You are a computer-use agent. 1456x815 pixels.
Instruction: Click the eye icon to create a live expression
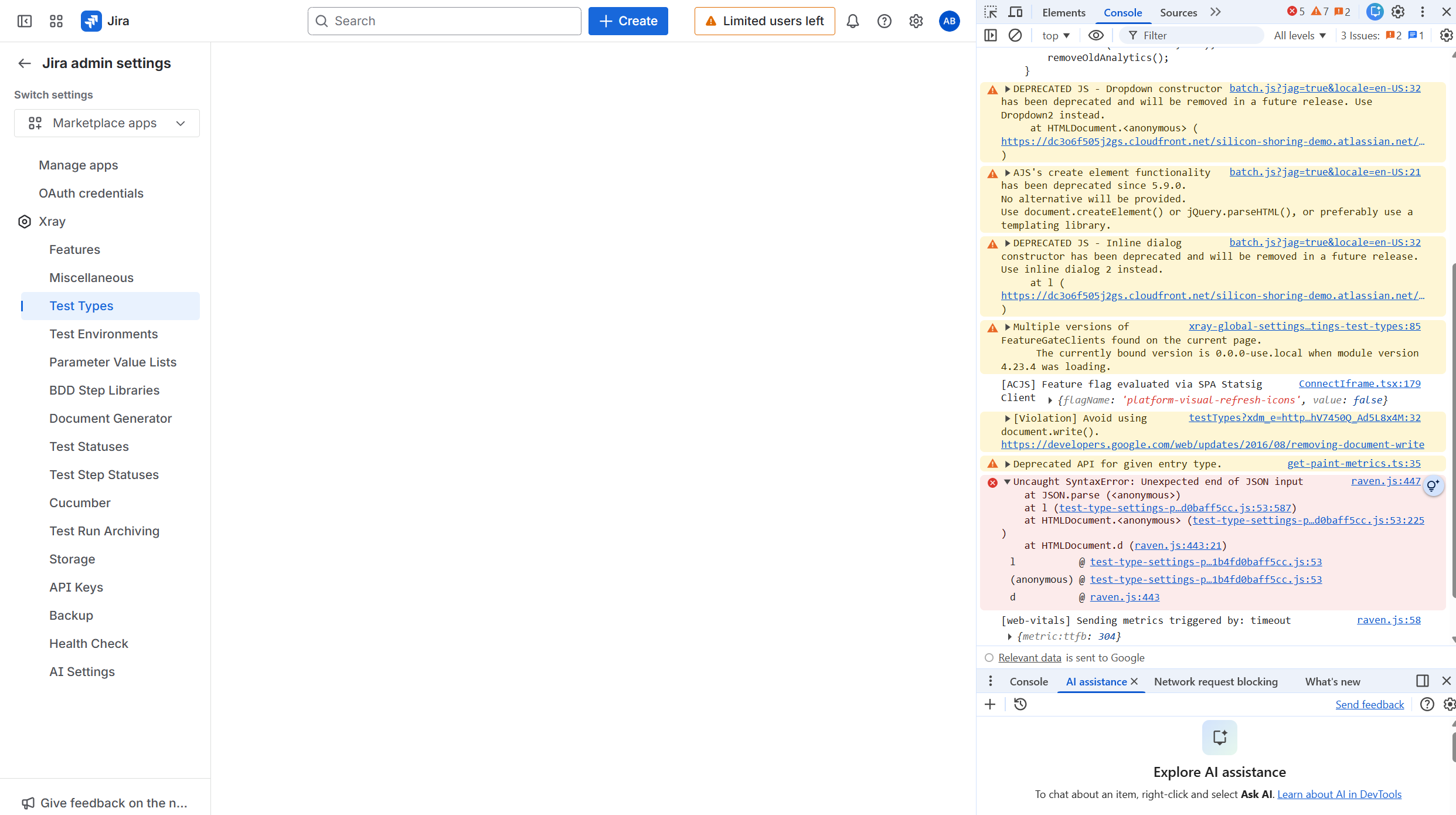click(x=1096, y=36)
